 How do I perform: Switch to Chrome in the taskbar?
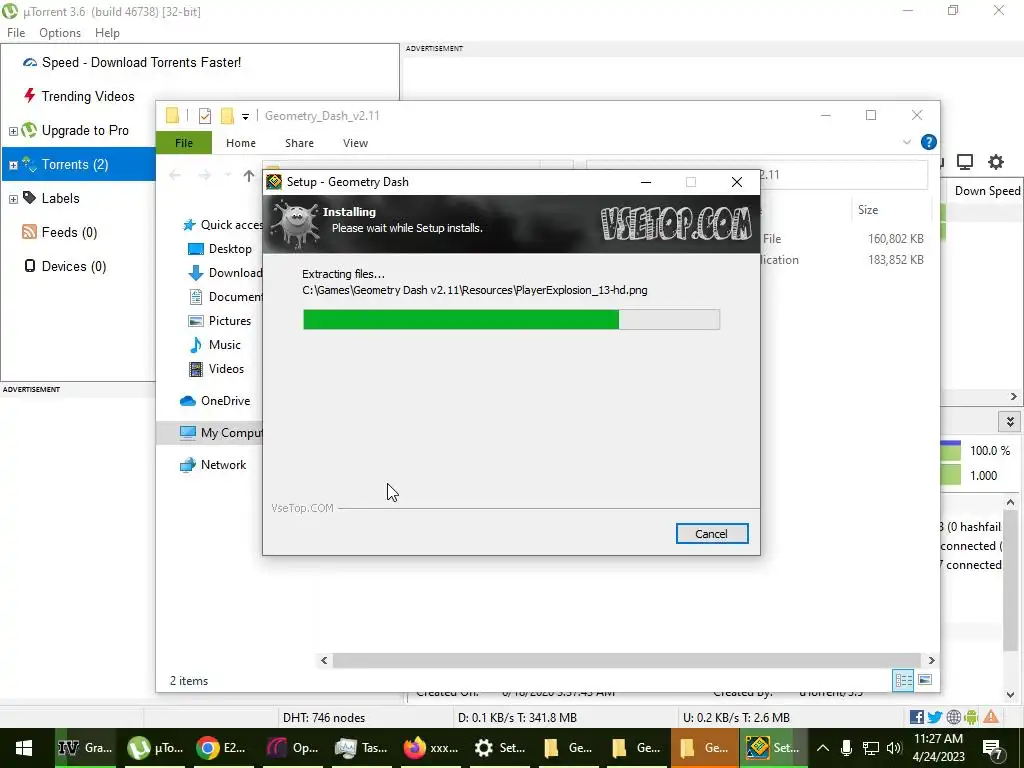222,748
